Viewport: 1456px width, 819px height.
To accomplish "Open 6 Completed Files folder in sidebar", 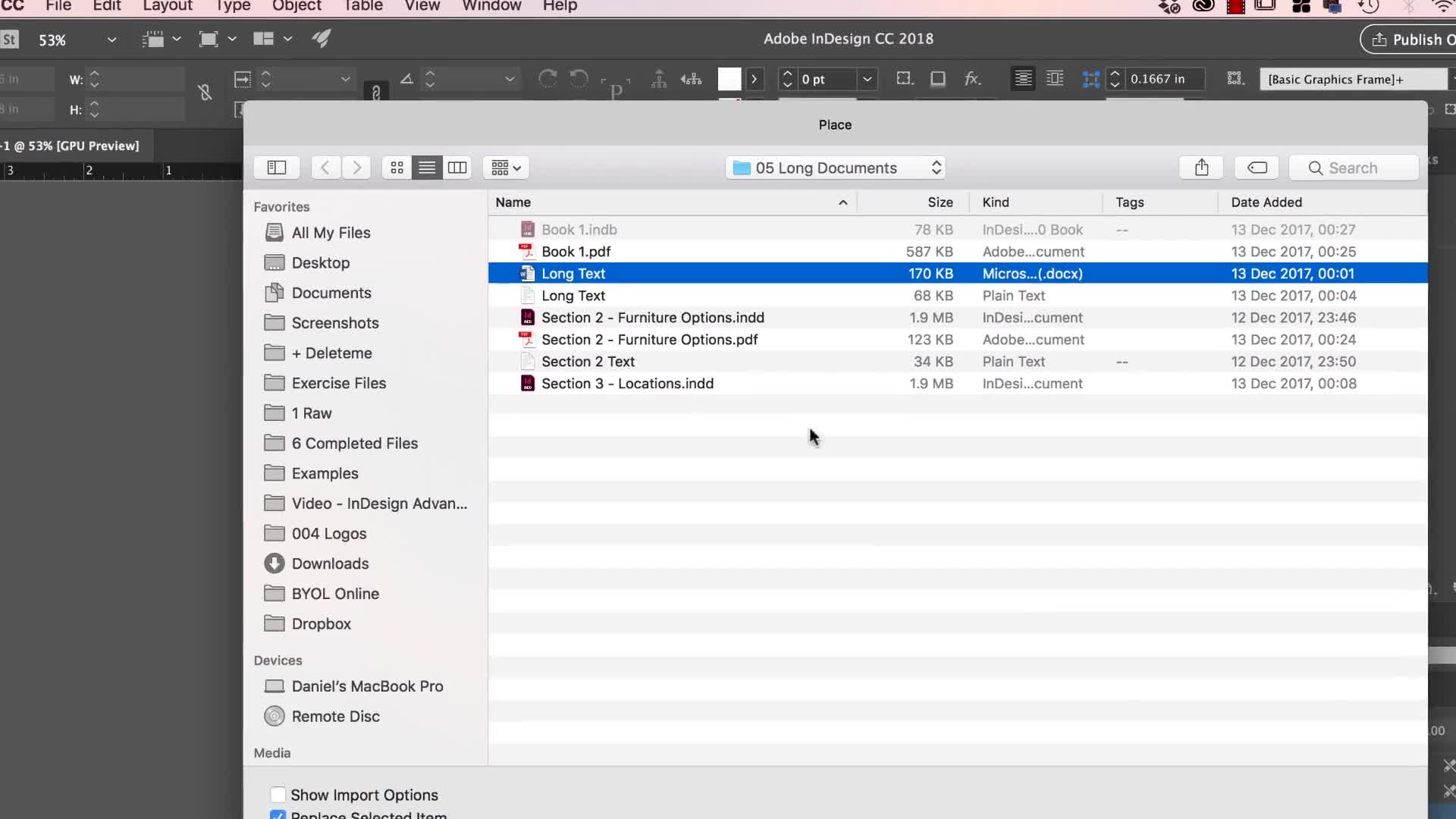I will click(x=355, y=443).
